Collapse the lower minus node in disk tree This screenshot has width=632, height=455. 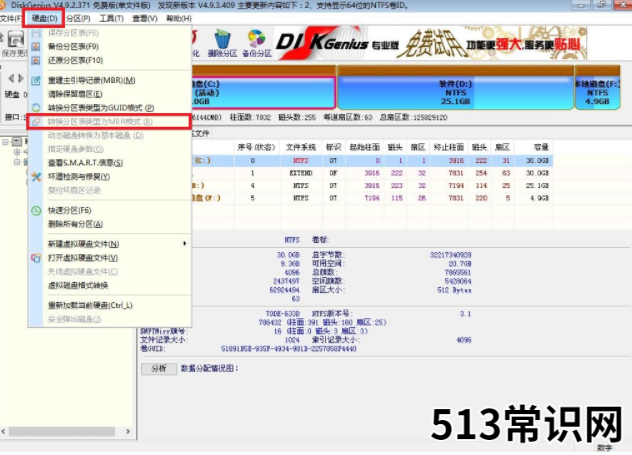[x=17, y=162]
